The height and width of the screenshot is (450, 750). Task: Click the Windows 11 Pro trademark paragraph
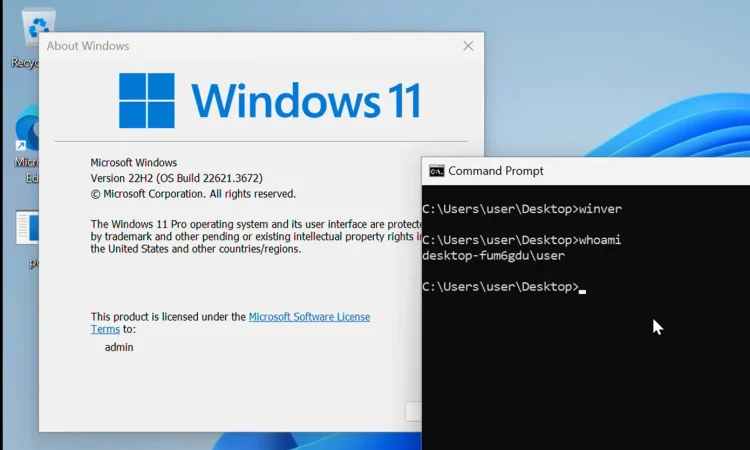coord(256,236)
